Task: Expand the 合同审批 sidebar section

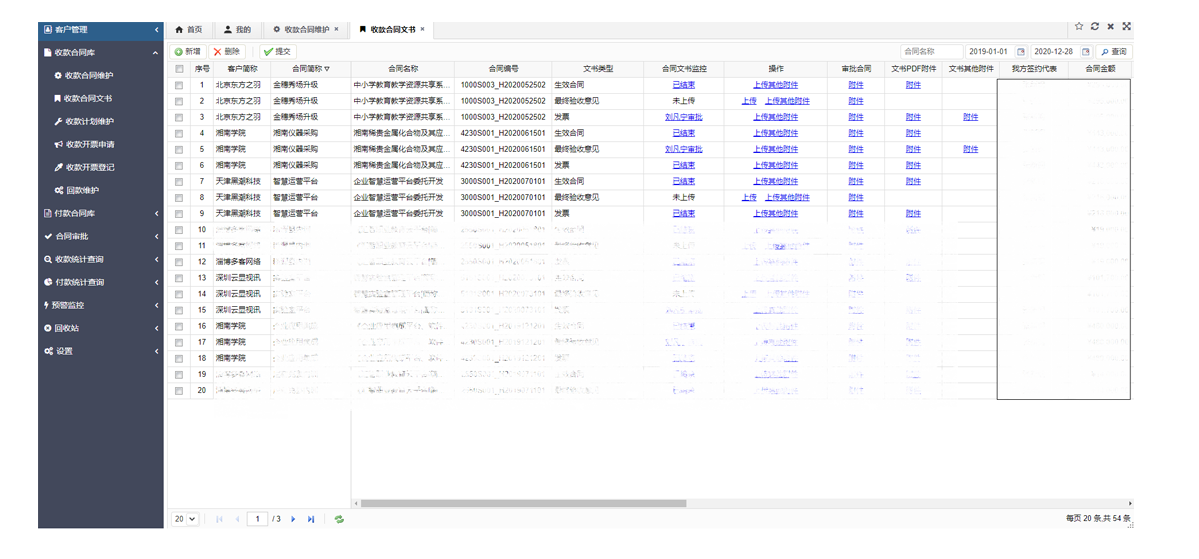Action: point(100,236)
